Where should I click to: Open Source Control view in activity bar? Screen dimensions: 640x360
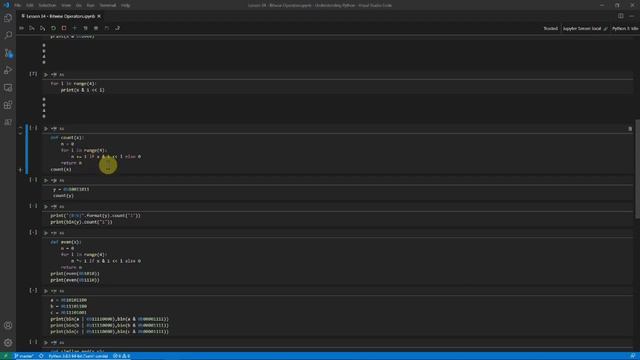tap(8, 53)
